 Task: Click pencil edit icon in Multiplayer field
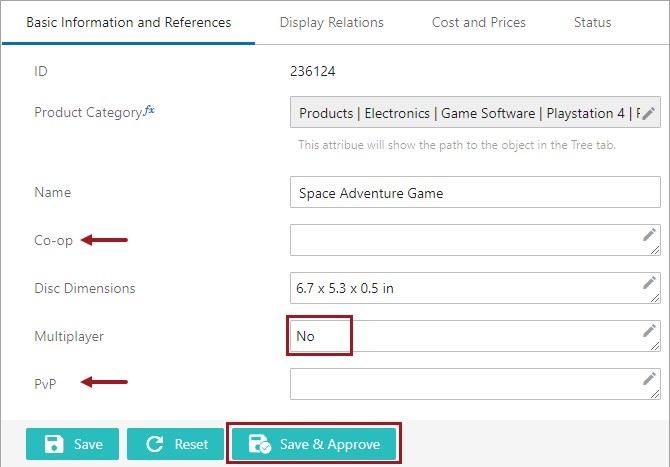click(649, 330)
